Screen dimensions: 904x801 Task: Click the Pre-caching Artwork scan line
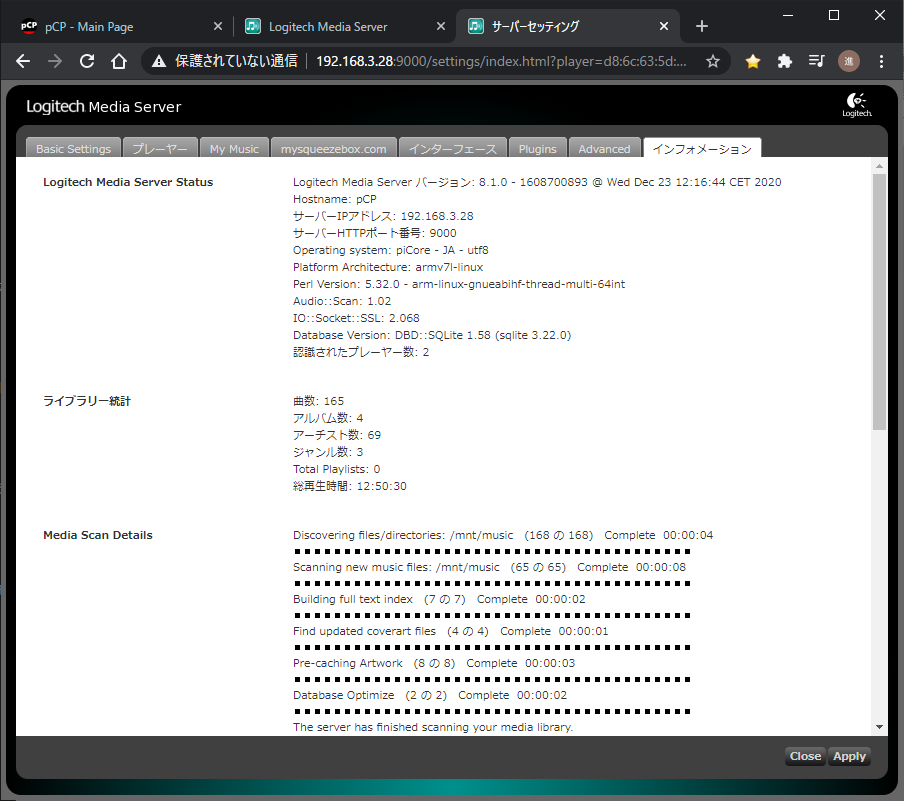point(434,663)
